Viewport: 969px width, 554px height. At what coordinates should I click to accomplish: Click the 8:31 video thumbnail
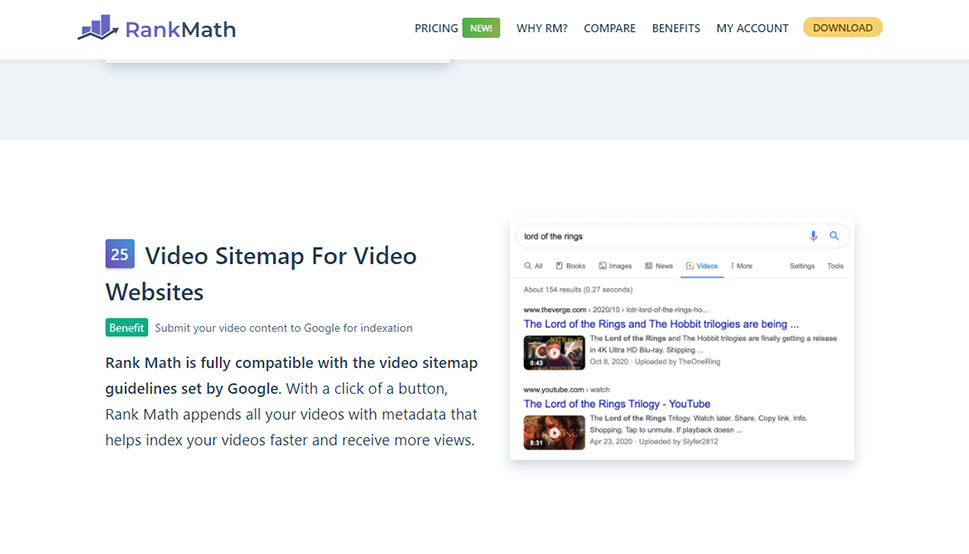coord(554,432)
